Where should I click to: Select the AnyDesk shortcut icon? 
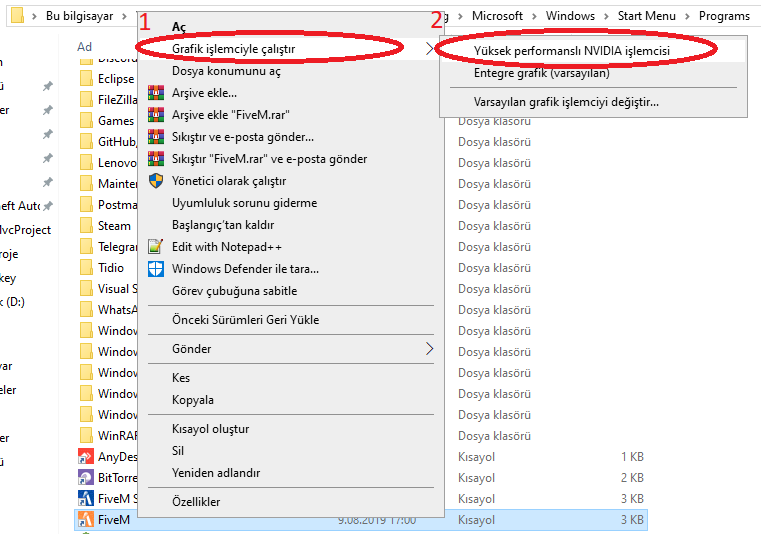point(86,456)
